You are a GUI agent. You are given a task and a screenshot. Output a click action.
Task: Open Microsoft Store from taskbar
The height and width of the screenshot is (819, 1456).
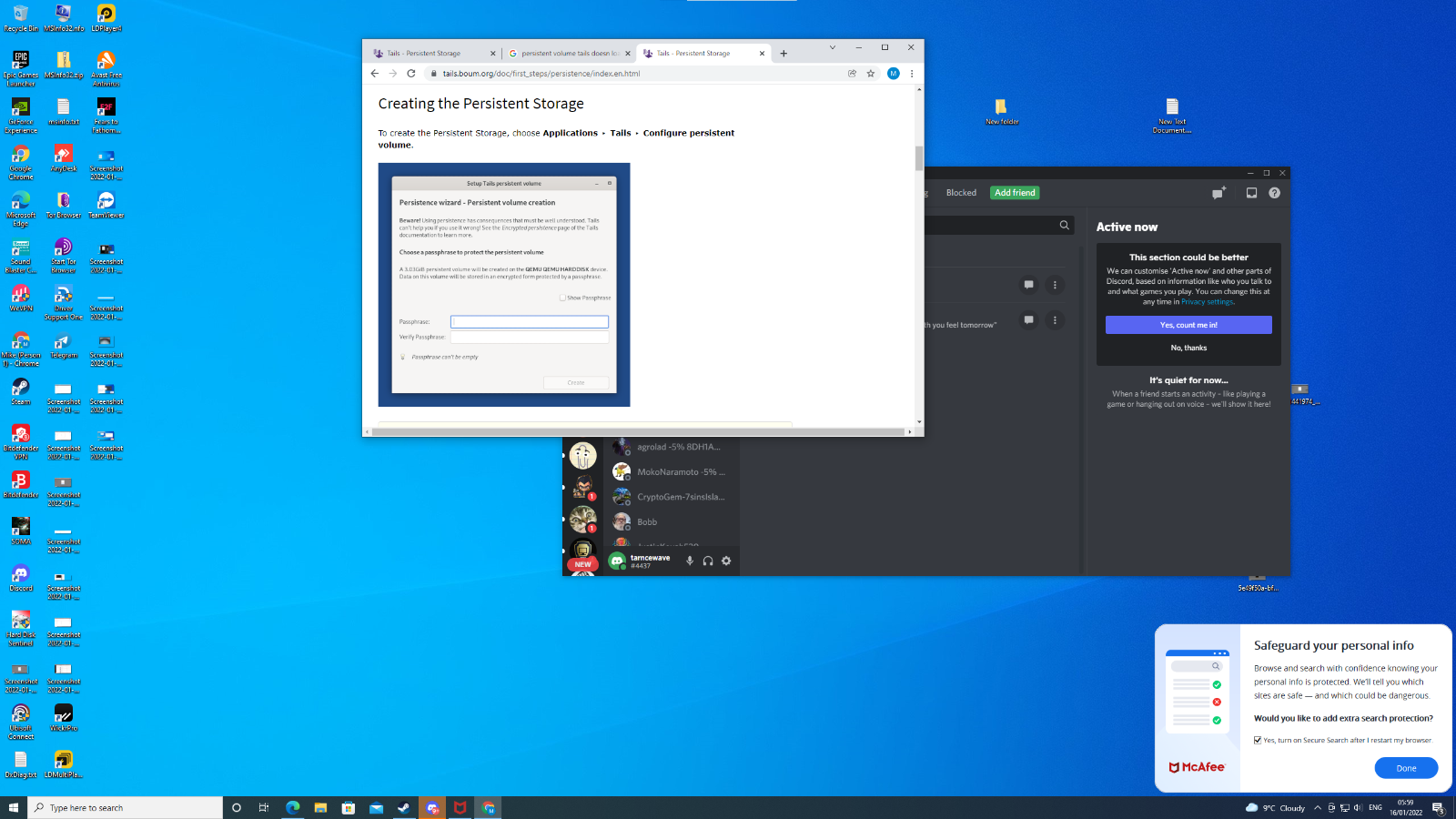(348, 807)
